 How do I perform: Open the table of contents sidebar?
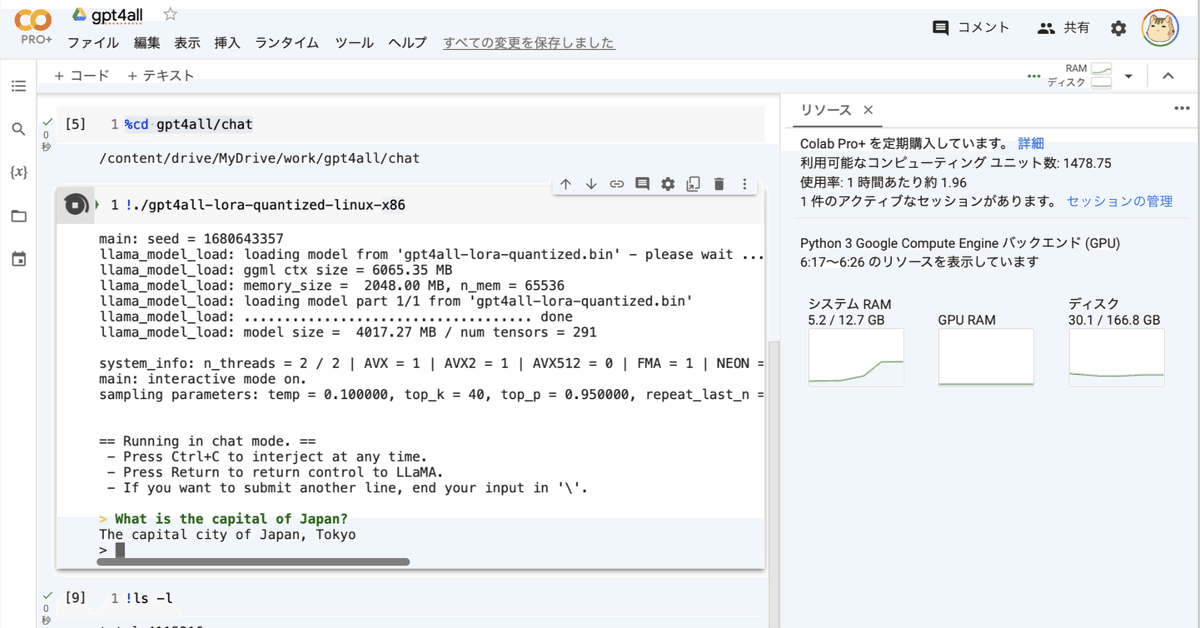pos(18,86)
